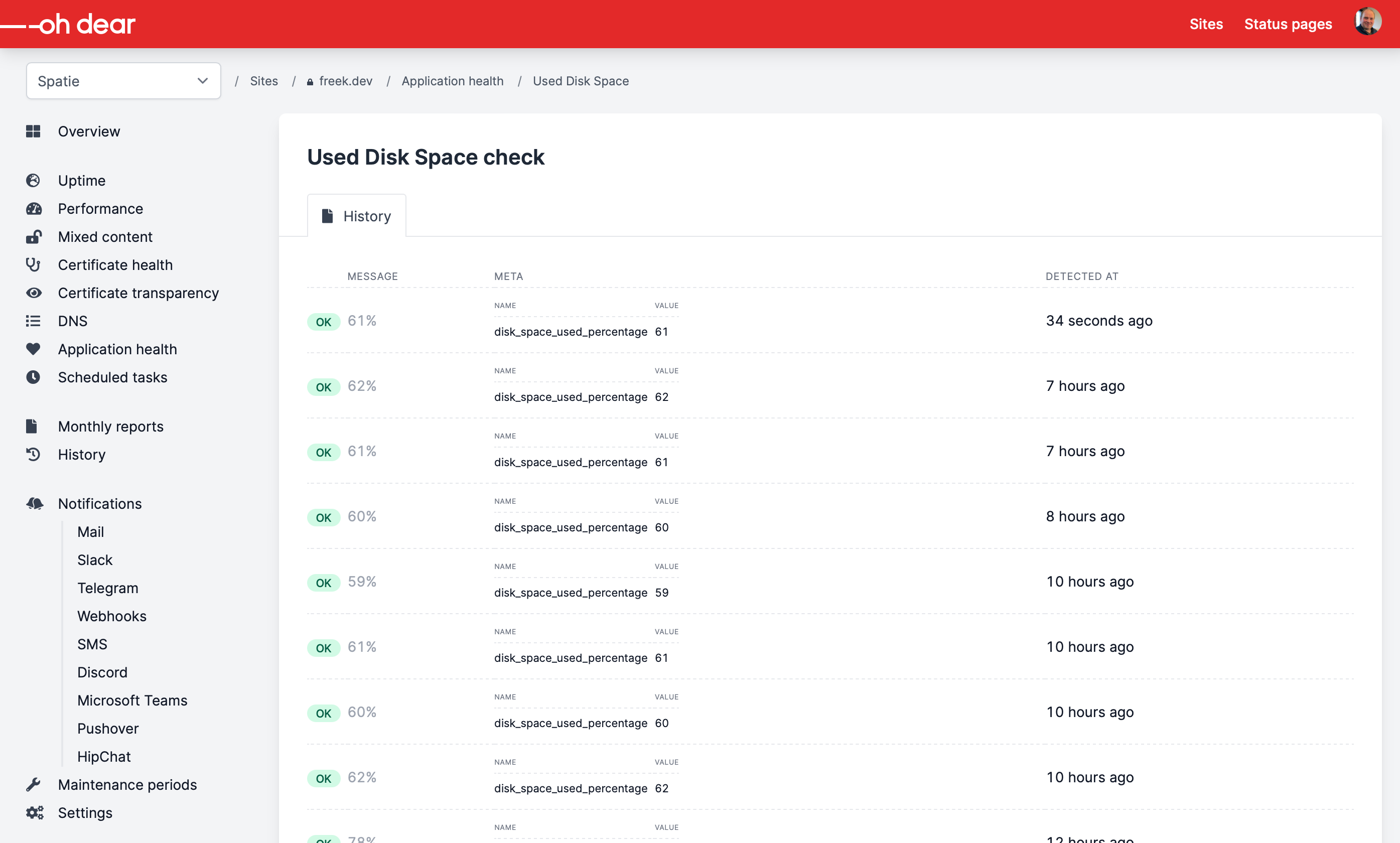Click the Overview grid icon
The image size is (1400, 843).
(33, 131)
